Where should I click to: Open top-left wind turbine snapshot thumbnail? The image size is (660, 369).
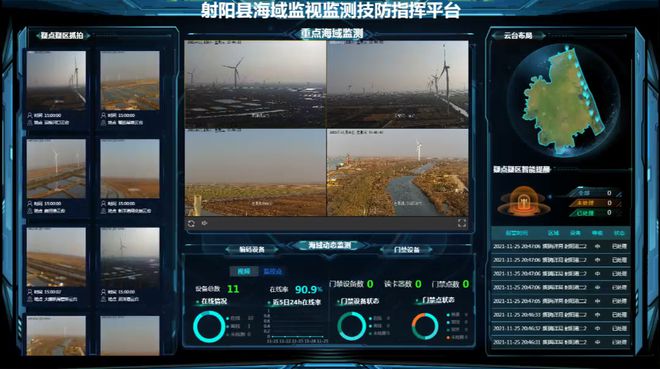(x=56, y=80)
